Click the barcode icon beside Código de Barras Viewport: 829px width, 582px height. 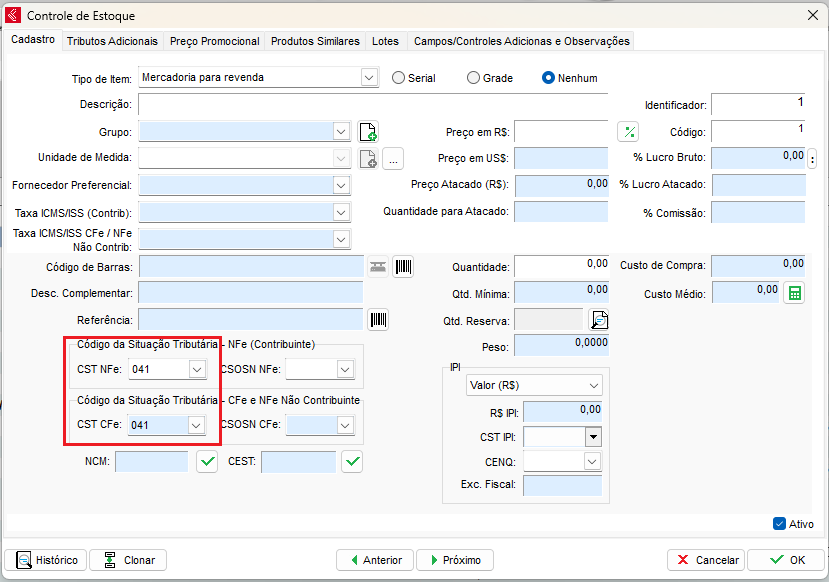coord(403,267)
